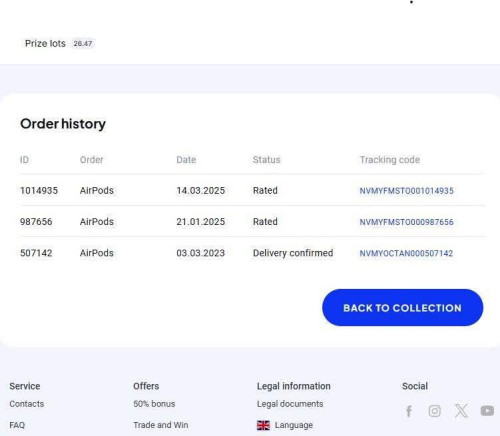The image size is (500, 436).
Task: Open tracking code NVMYFMST0001014935
Action: pyautogui.click(x=406, y=191)
